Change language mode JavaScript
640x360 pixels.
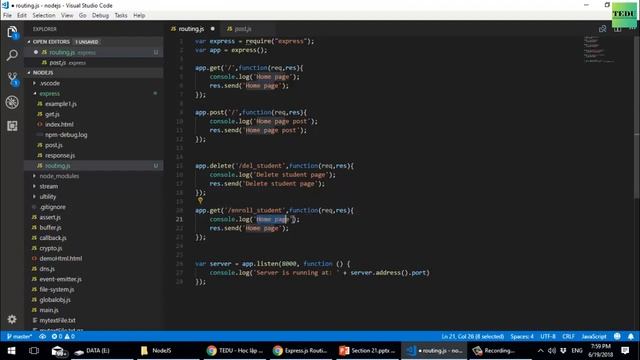click(594, 336)
